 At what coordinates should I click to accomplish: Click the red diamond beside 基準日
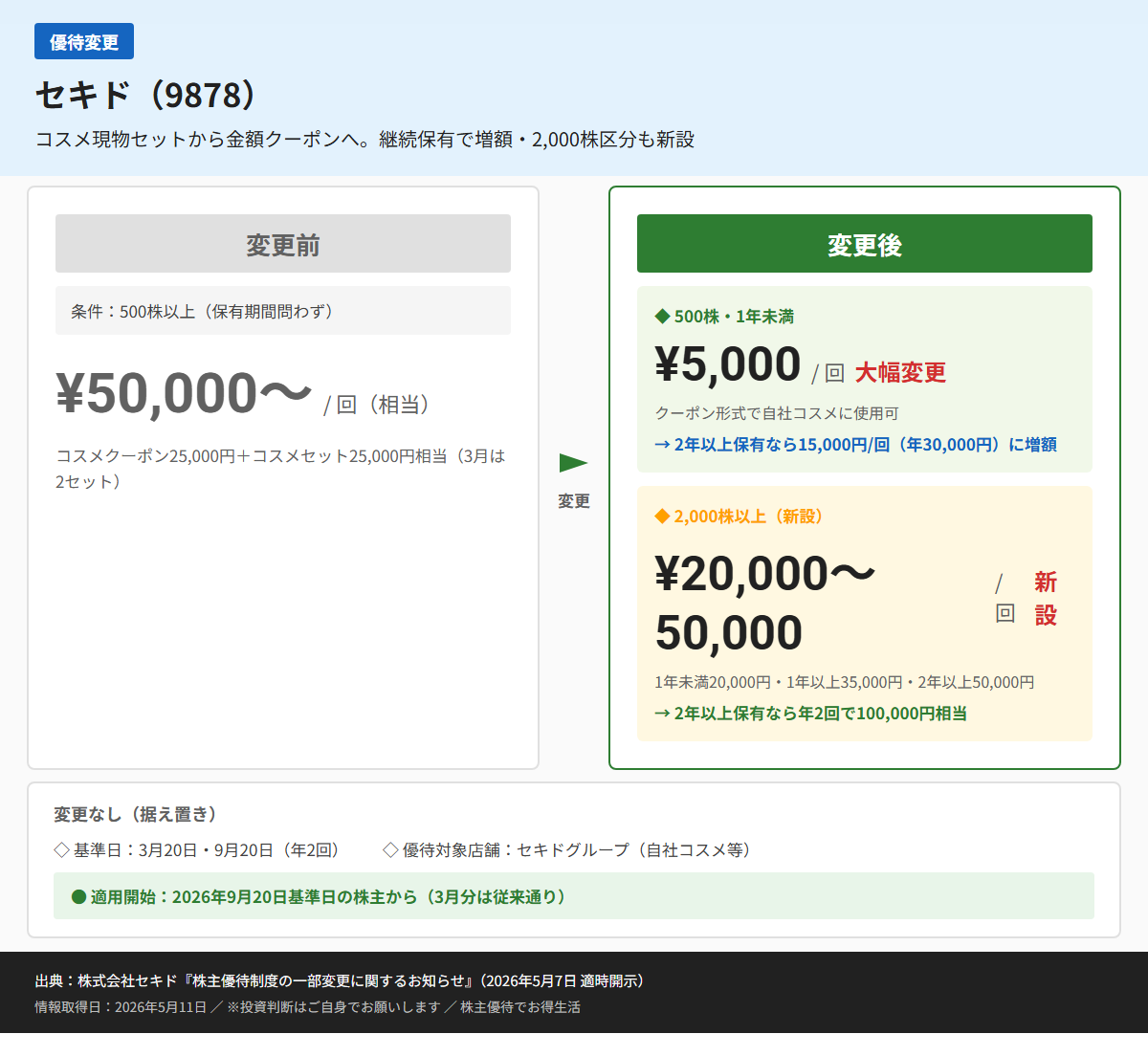coord(62,850)
